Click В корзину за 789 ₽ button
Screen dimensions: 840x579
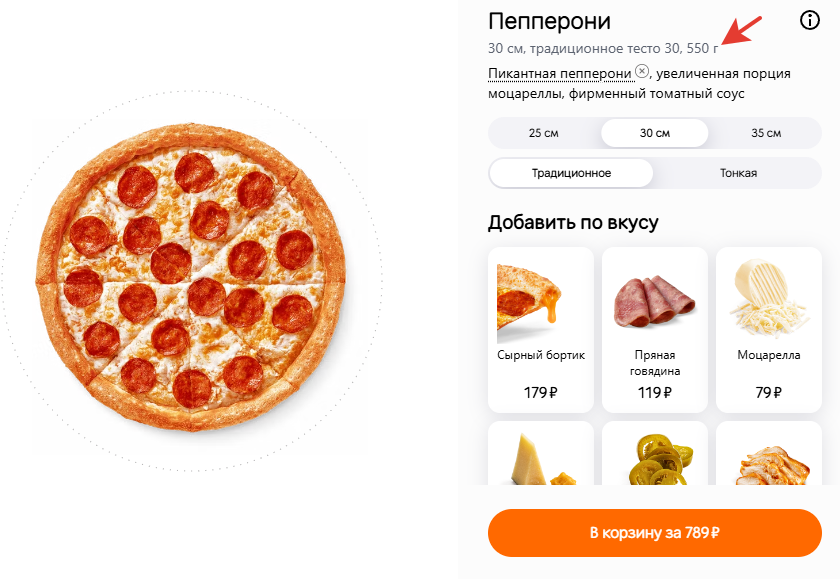(655, 533)
